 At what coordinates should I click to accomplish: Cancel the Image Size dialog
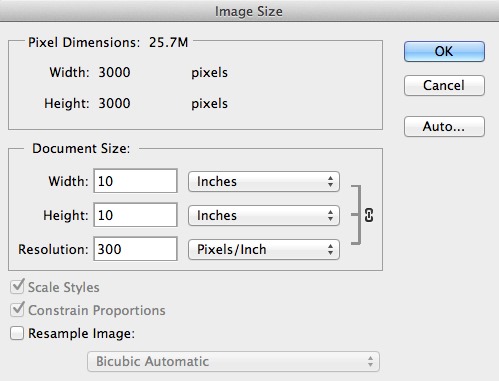444,86
